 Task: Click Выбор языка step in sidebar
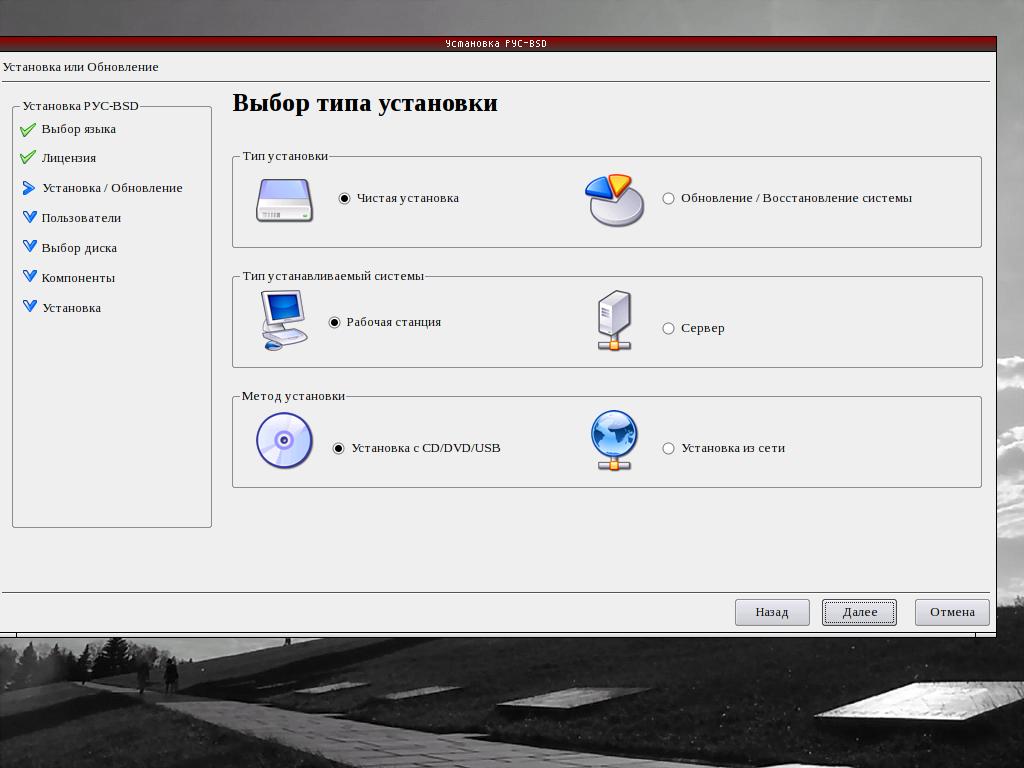(x=78, y=129)
